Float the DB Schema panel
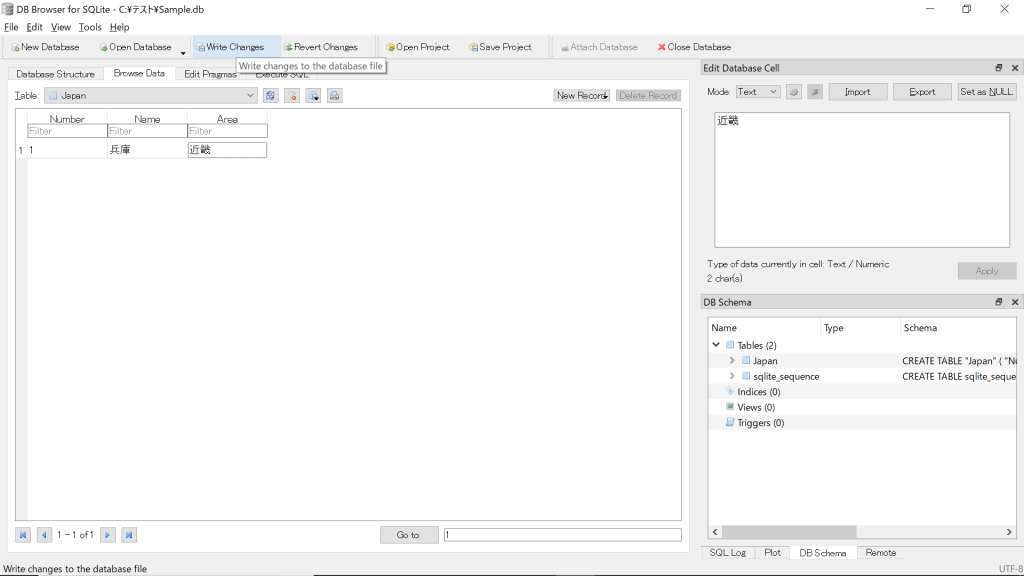 pos(999,302)
